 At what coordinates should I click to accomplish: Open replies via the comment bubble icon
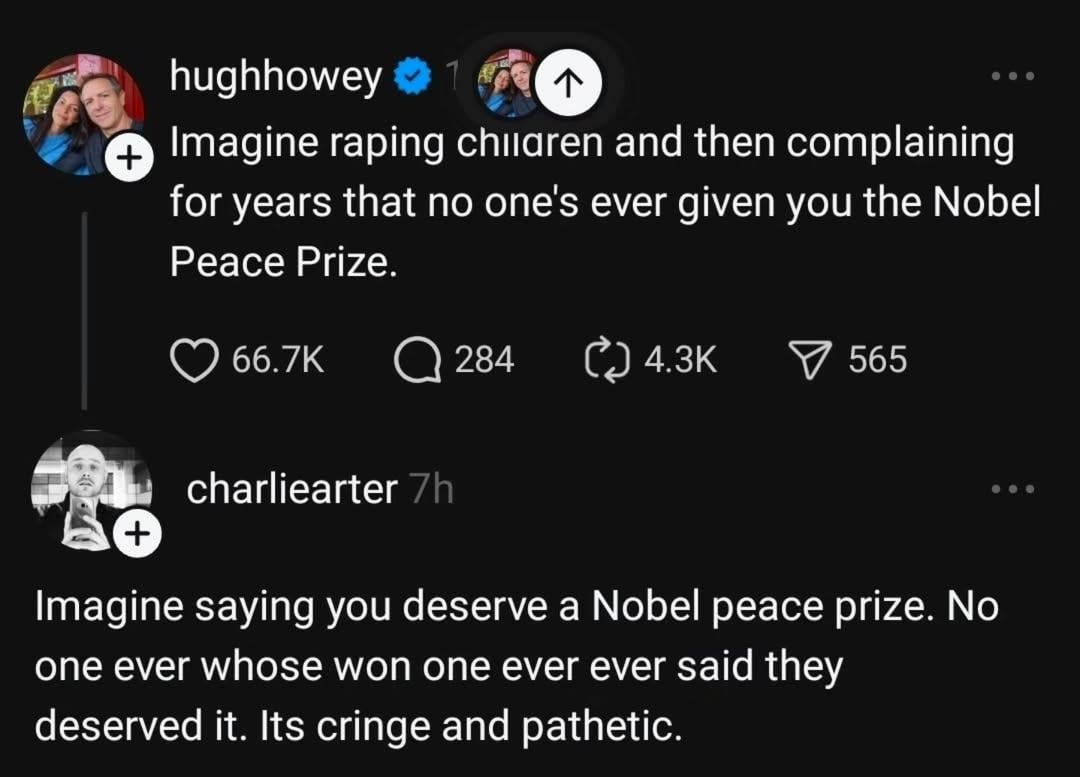click(x=417, y=360)
